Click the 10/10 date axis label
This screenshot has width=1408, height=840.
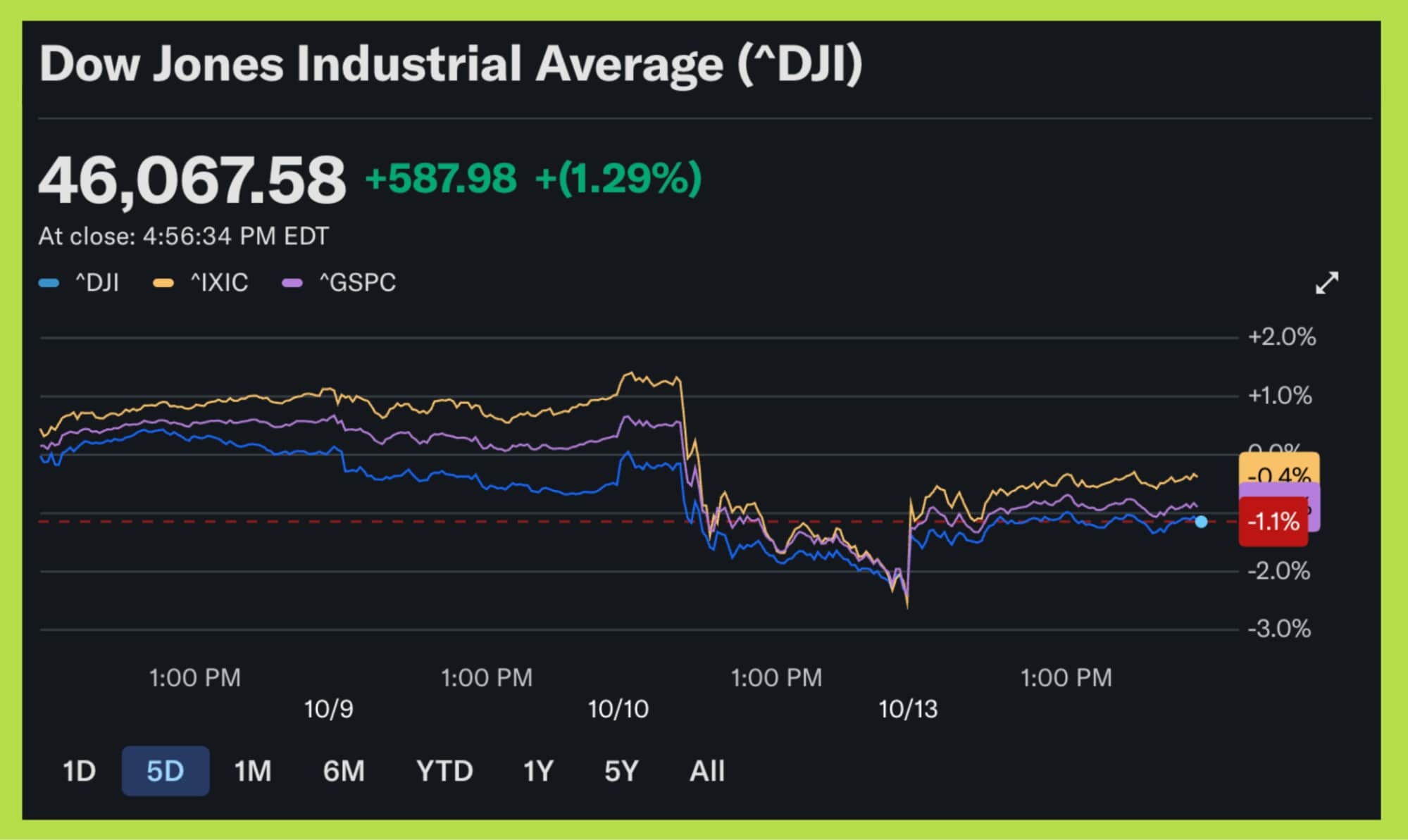coord(618,709)
